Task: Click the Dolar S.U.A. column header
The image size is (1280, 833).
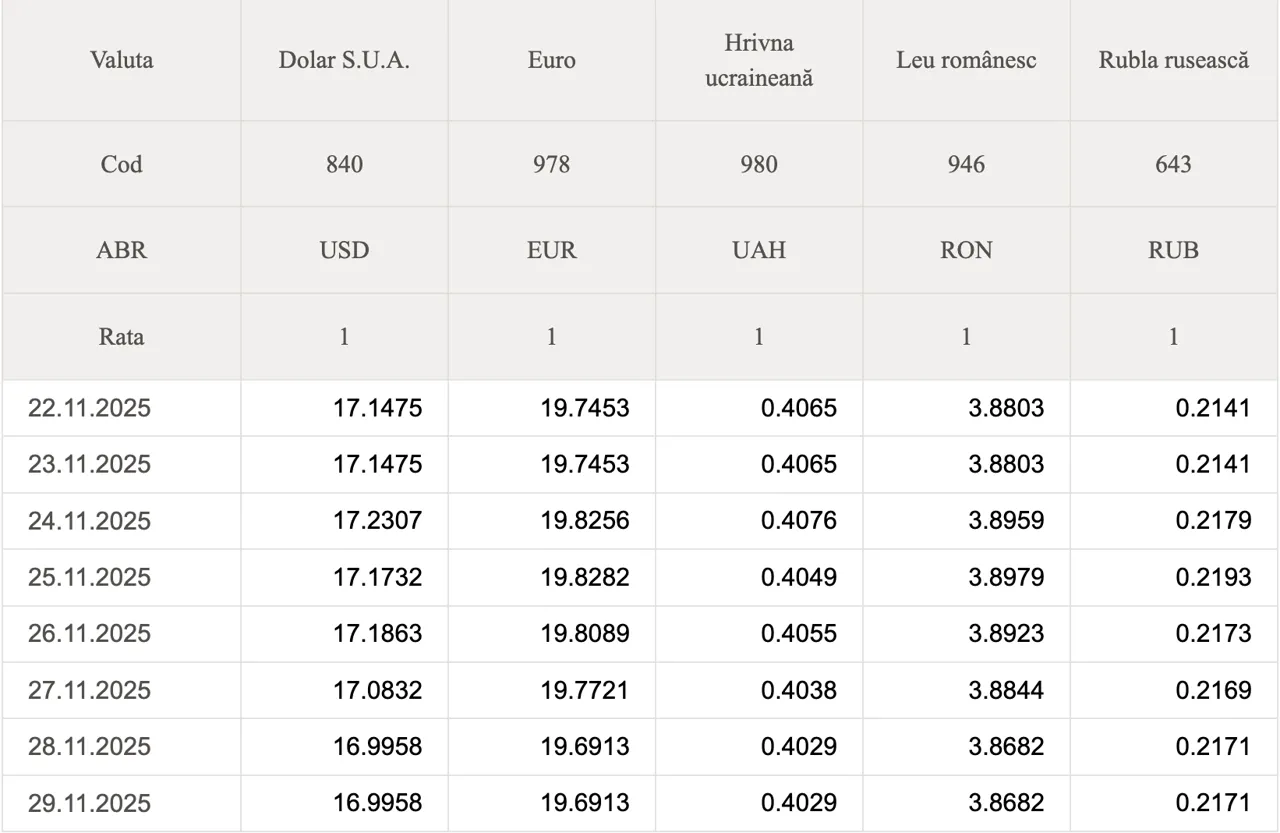Action: tap(344, 60)
